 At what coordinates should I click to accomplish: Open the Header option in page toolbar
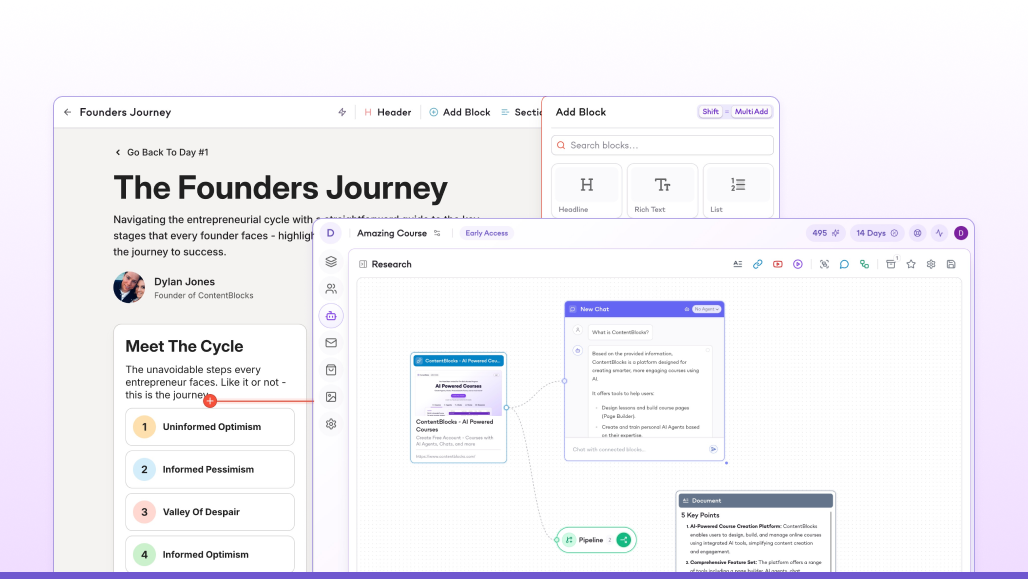[387, 112]
